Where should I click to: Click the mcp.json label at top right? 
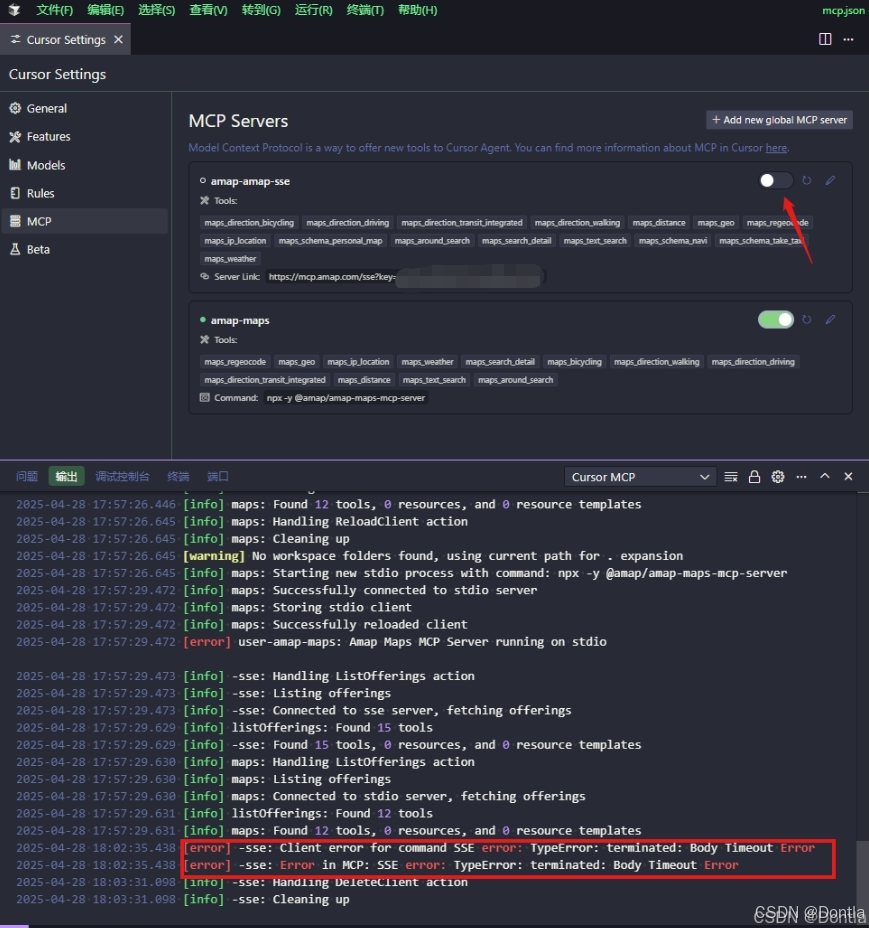pyautogui.click(x=843, y=10)
